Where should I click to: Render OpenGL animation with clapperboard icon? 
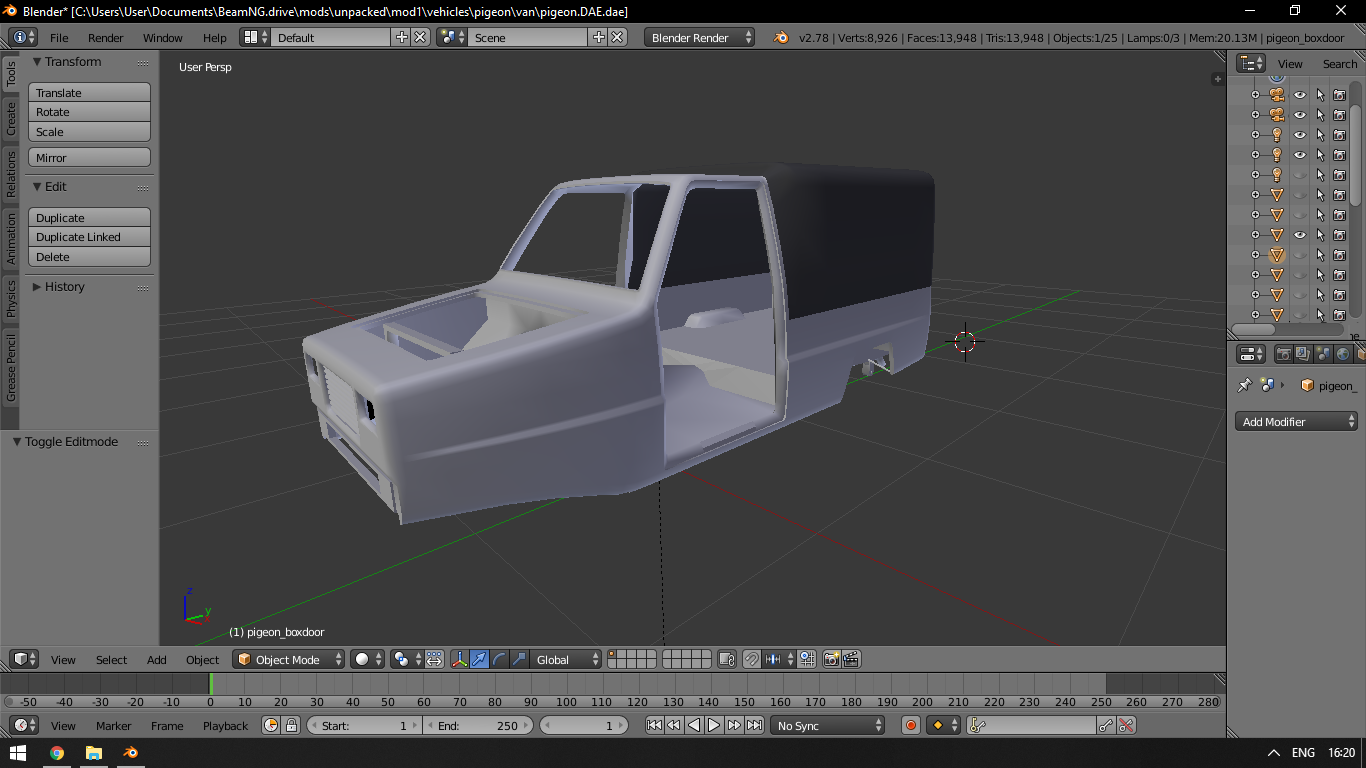(851, 659)
